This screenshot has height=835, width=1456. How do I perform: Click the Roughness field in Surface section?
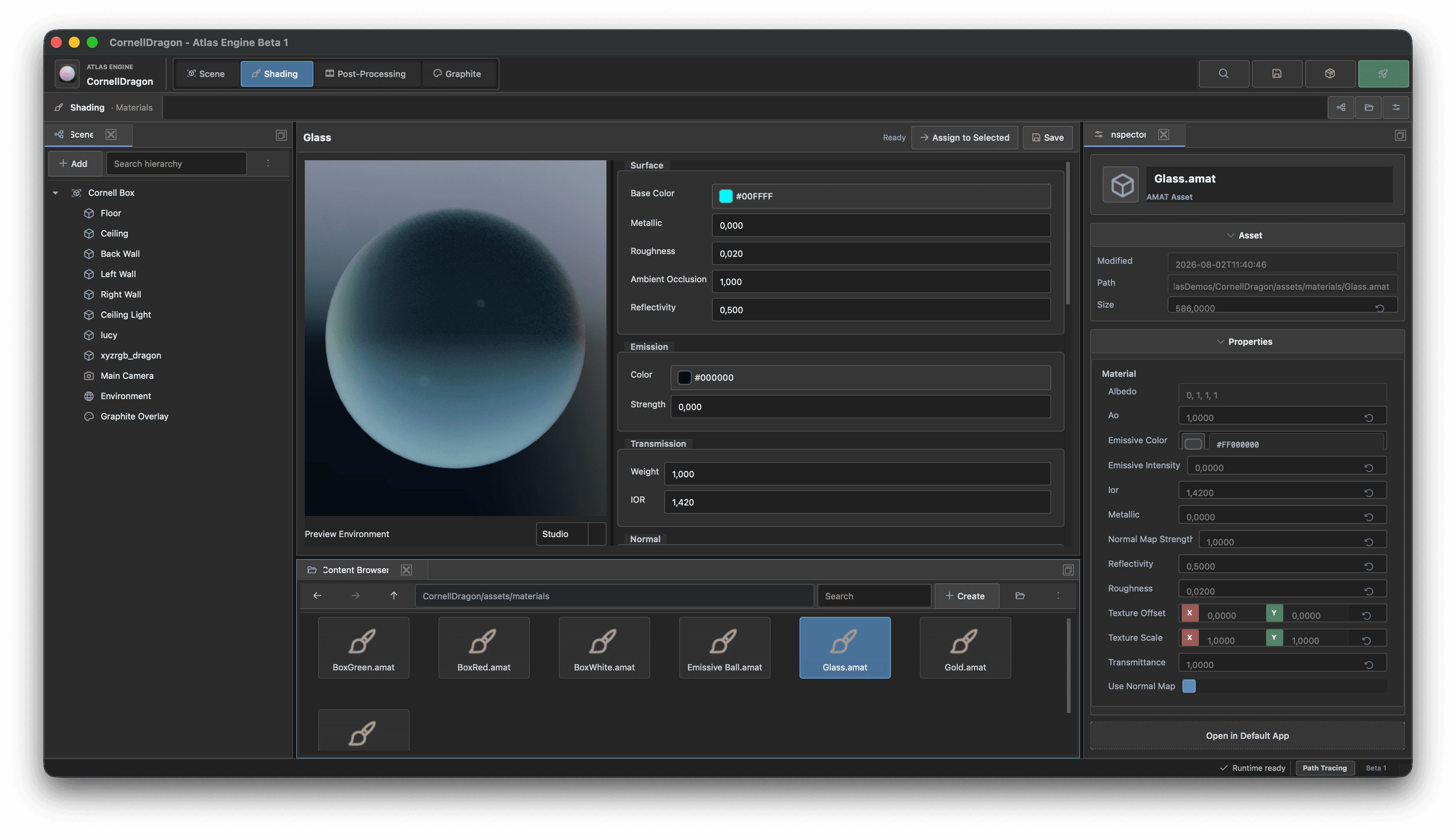click(x=881, y=253)
